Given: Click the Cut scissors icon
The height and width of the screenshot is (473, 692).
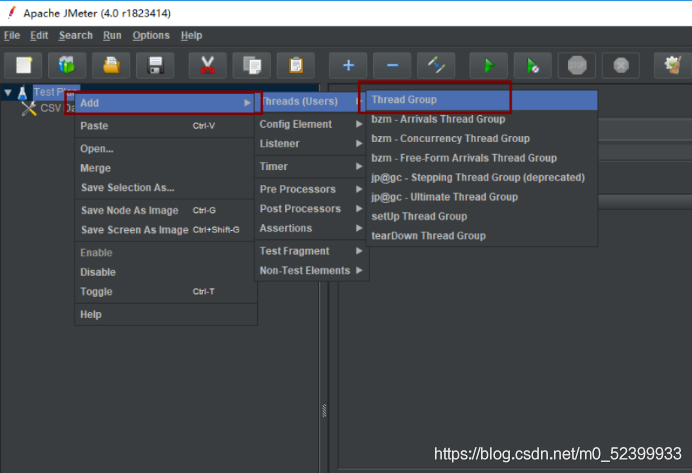Looking at the screenshot, I should click(207, 66).
